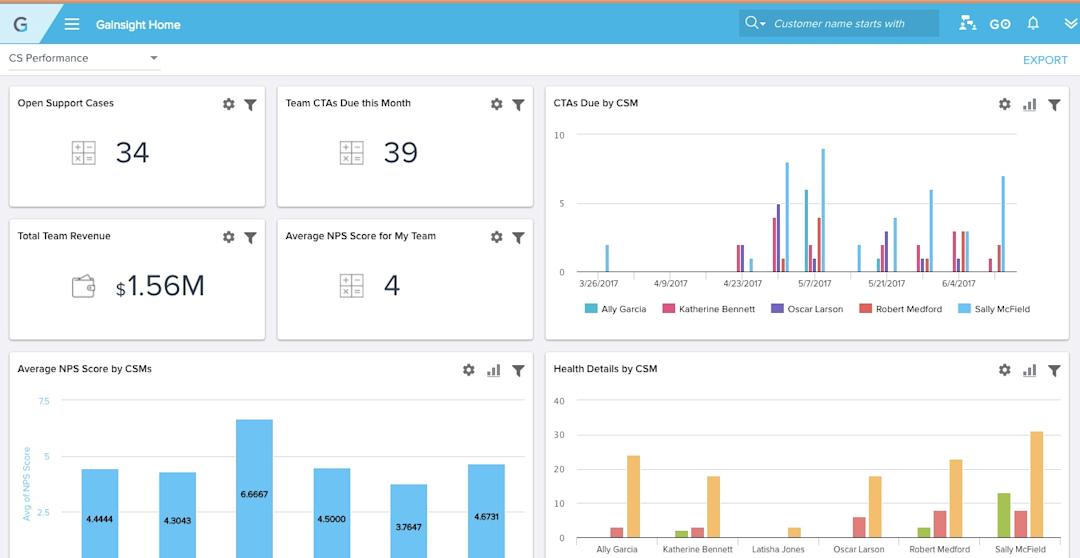Click Sally McField's green health bar
The height and width of the screenshot is (558, 1080).
(x=1004, y=515)
